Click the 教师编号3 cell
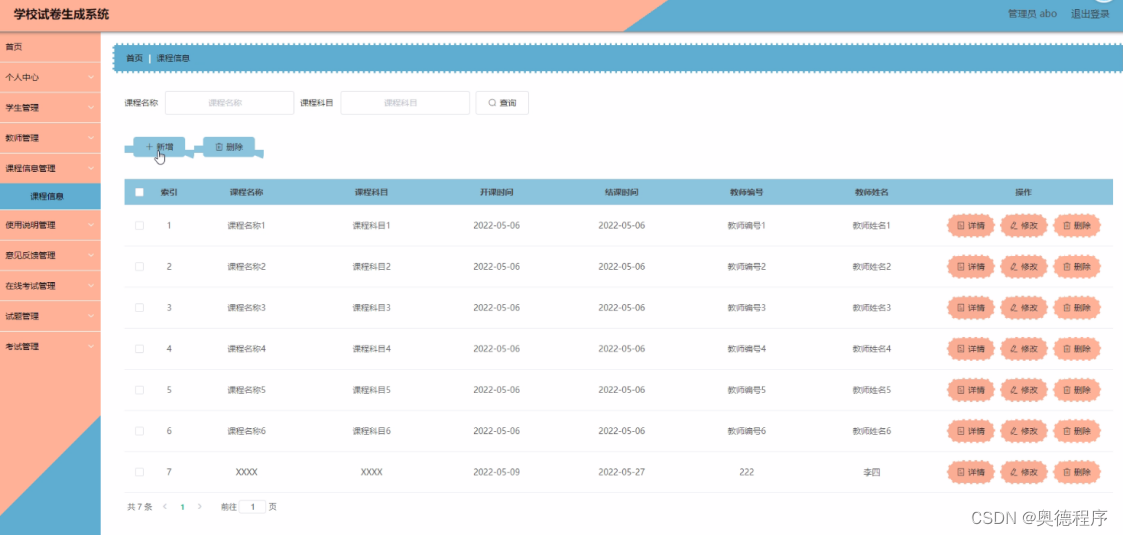This screenshot has height=536, width=1123. pos(746,307)
